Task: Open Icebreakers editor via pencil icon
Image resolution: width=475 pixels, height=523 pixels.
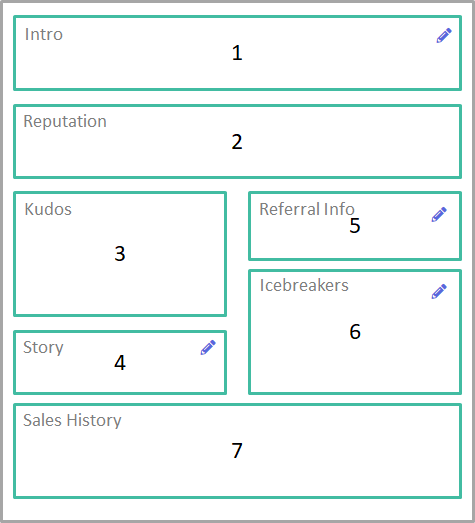Action: [439, 291]
